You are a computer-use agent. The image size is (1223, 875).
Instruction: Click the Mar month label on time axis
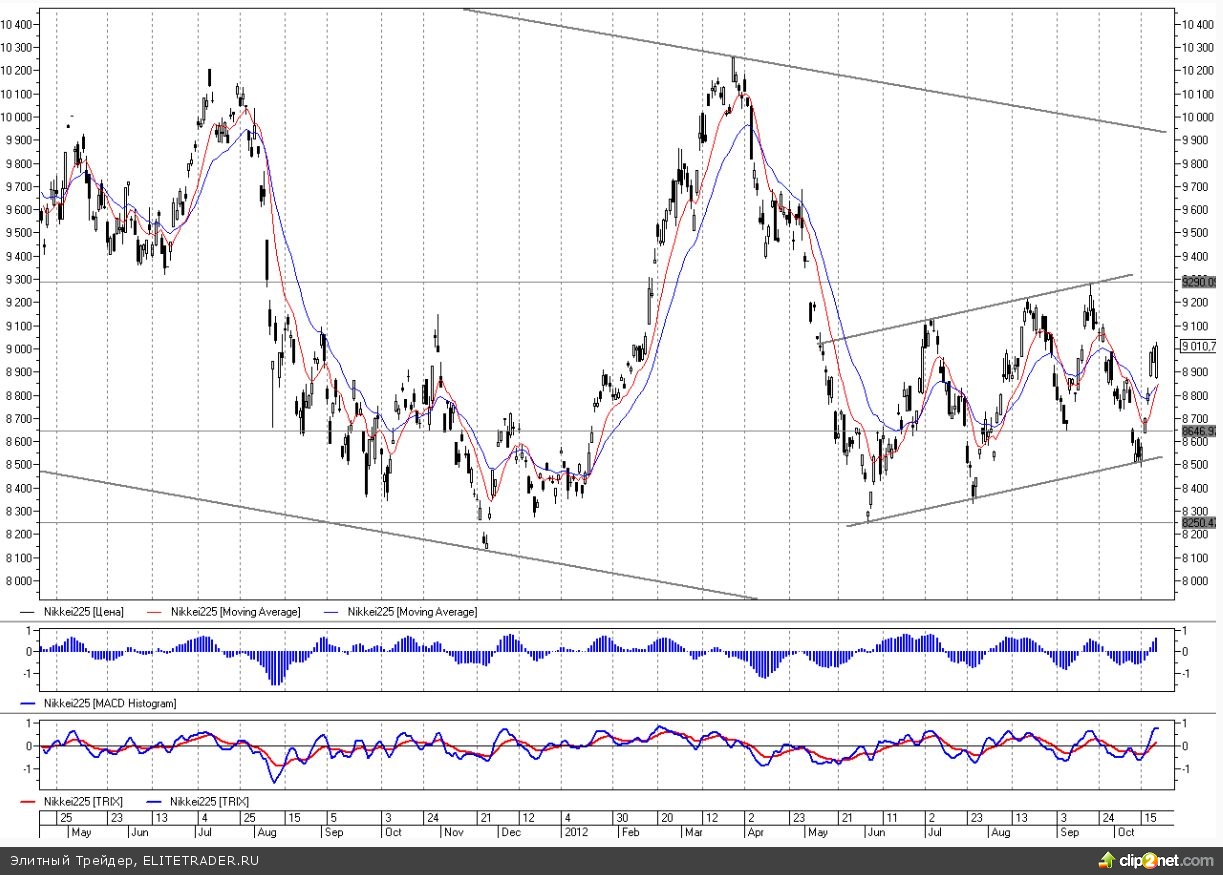pyautogui.click(x=693, y=831)
